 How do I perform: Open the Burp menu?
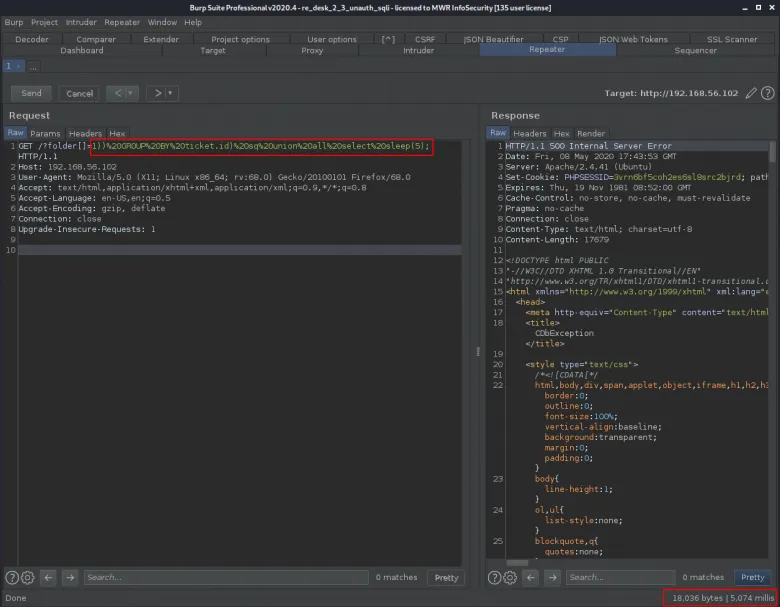[14, 22]
